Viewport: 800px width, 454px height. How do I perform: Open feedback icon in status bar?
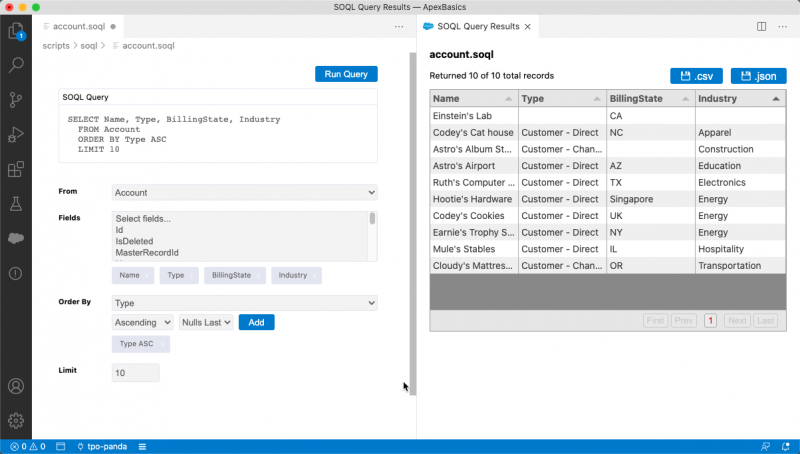pos(765,446)
